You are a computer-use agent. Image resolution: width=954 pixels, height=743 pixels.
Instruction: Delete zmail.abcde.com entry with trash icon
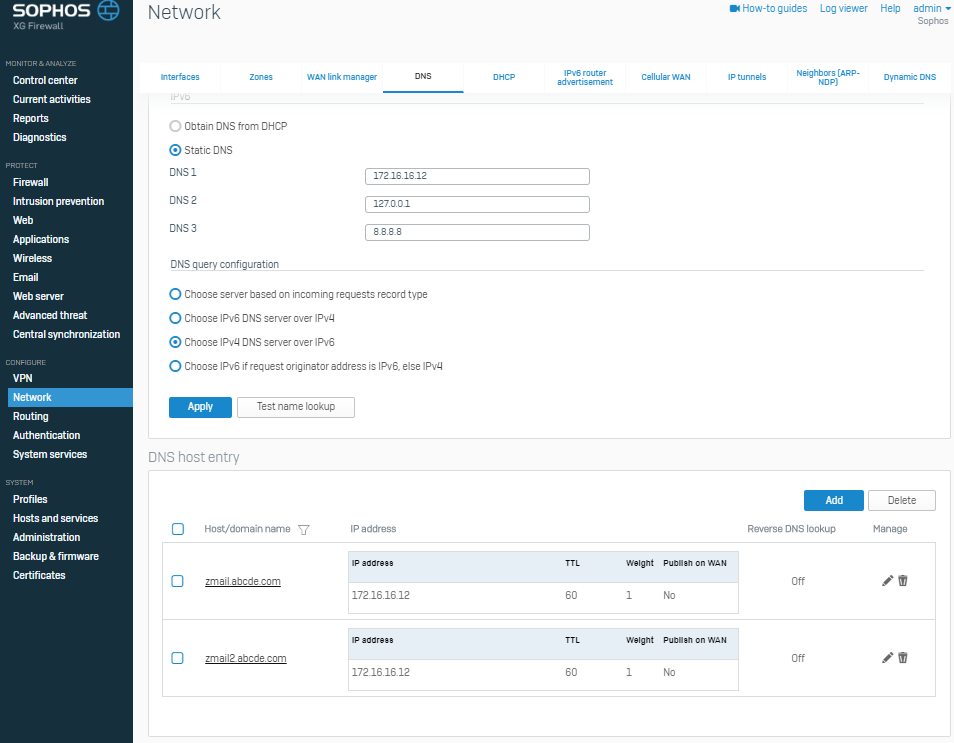903,581
